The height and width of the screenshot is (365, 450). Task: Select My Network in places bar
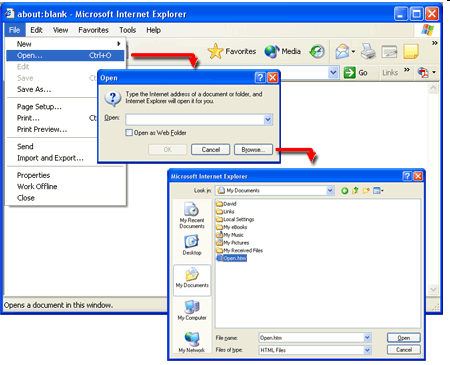(192, 342)
